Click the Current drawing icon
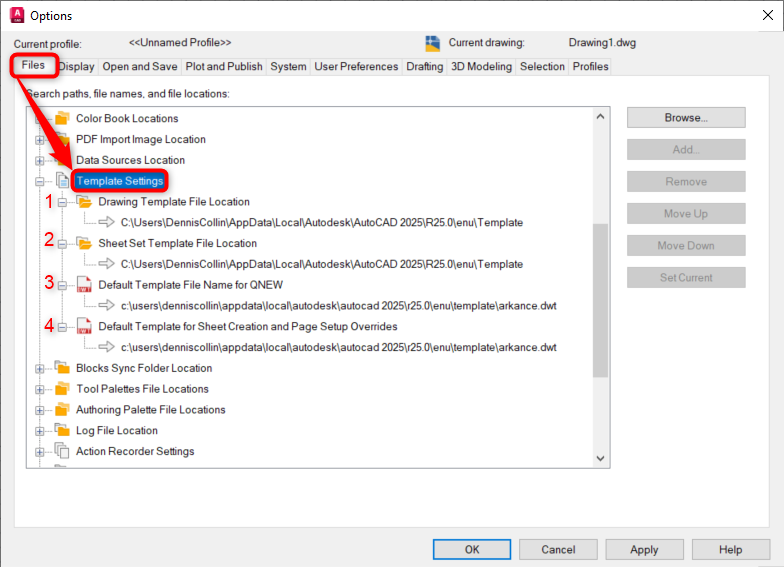Viewport: 784px width, 567px height. [432, 44]
